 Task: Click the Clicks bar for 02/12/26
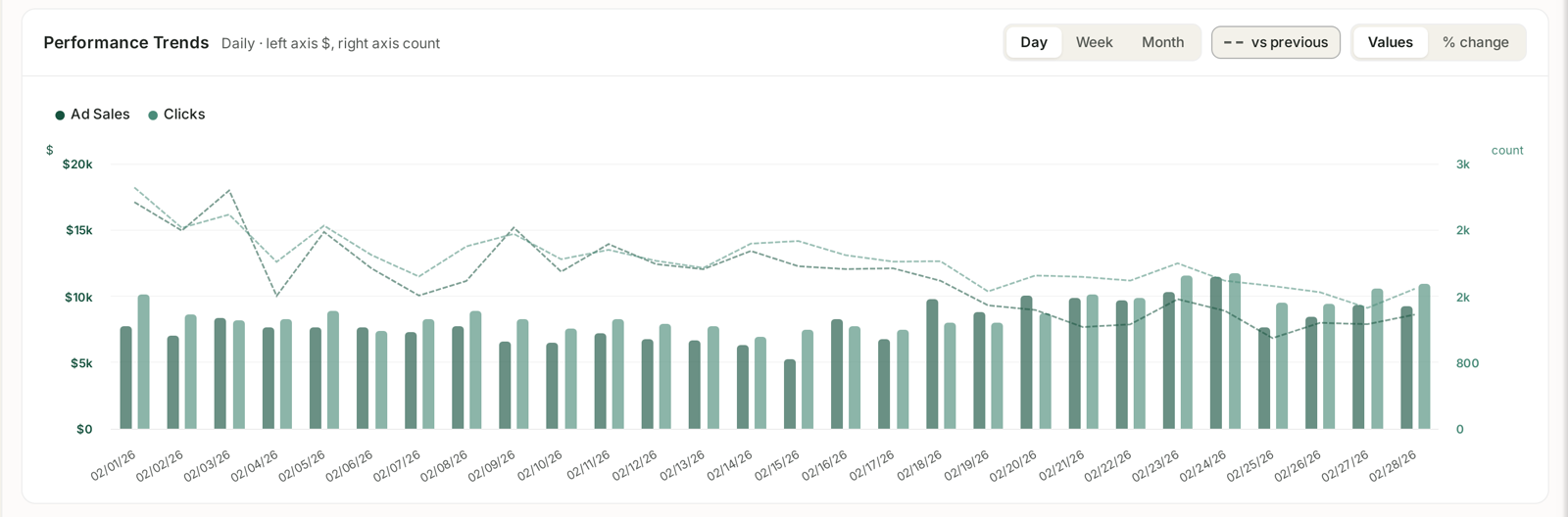click(x=665, y=377)
